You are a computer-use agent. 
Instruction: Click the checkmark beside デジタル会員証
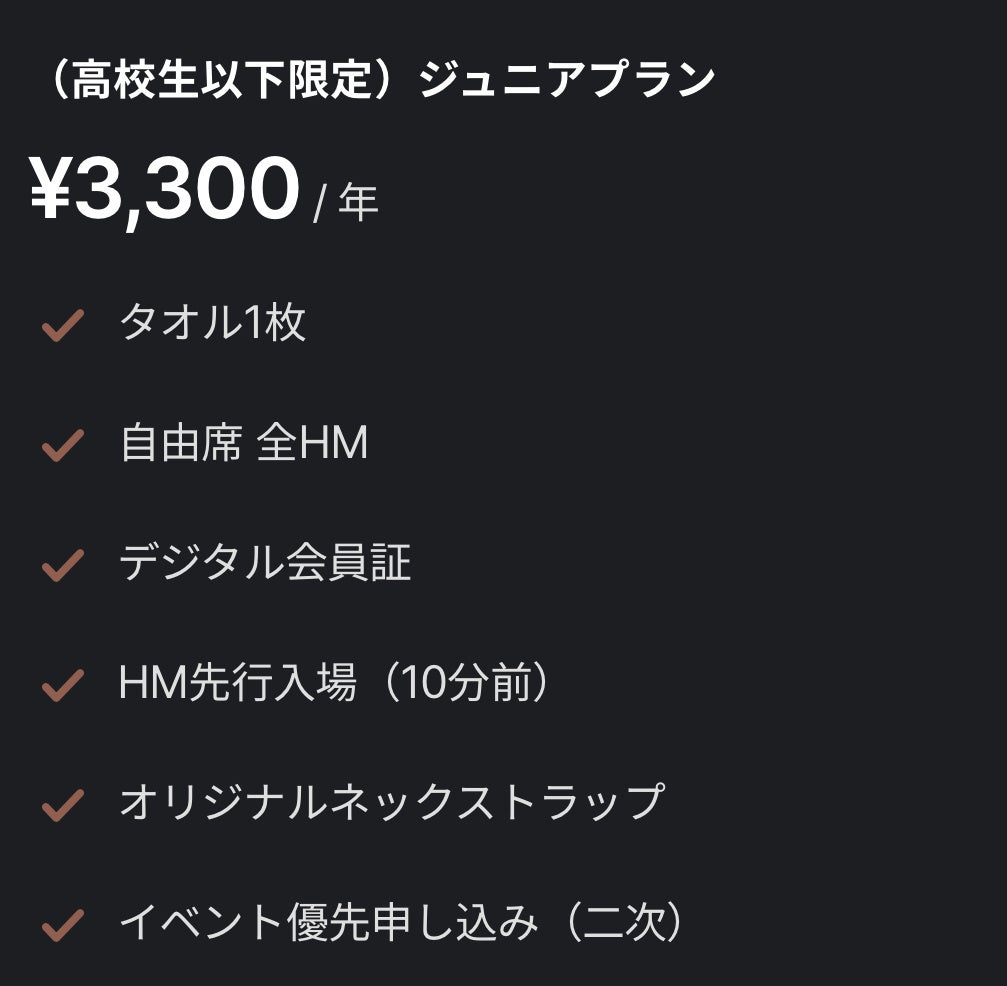pyautogui.click(x=61, y=566)
